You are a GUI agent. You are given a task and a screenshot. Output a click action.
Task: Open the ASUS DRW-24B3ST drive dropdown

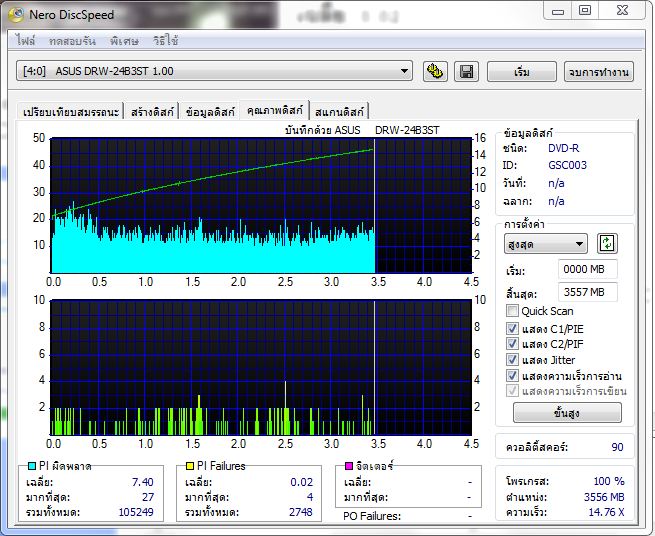tap(214, 71)
